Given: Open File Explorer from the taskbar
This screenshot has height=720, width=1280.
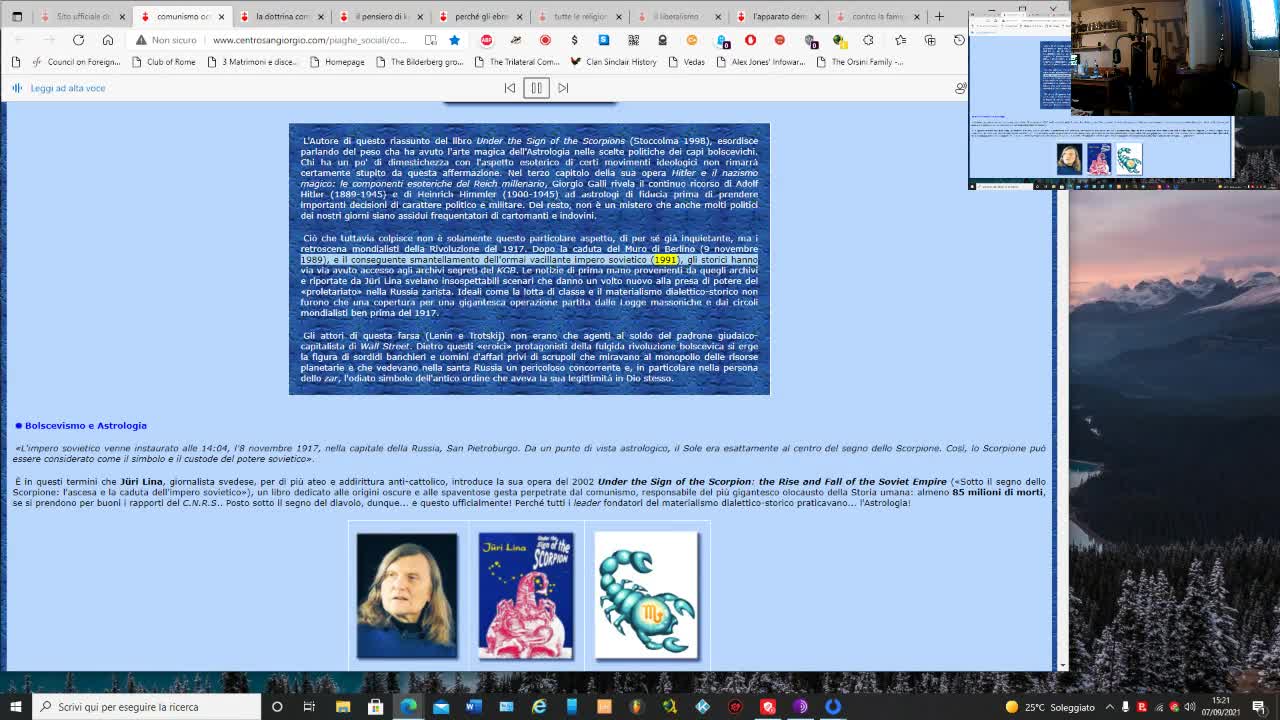Looking at the screenshot, I should (343, 707).
